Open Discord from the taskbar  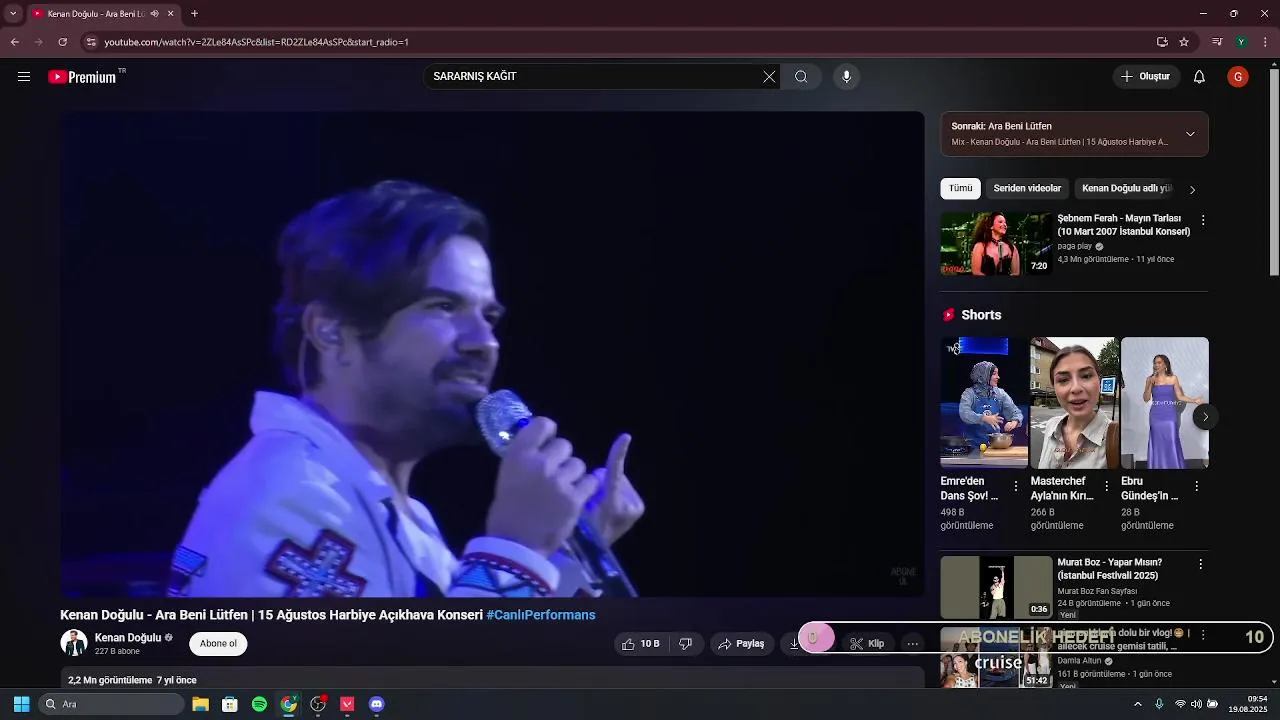(x=376, y=704)
